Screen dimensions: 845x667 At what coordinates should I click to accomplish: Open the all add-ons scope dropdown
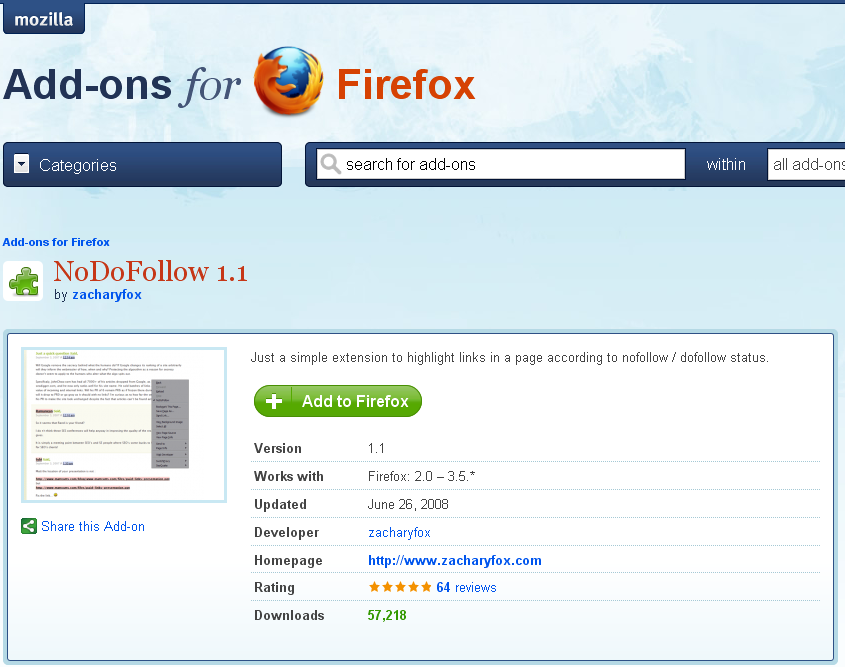coord(806,164)
